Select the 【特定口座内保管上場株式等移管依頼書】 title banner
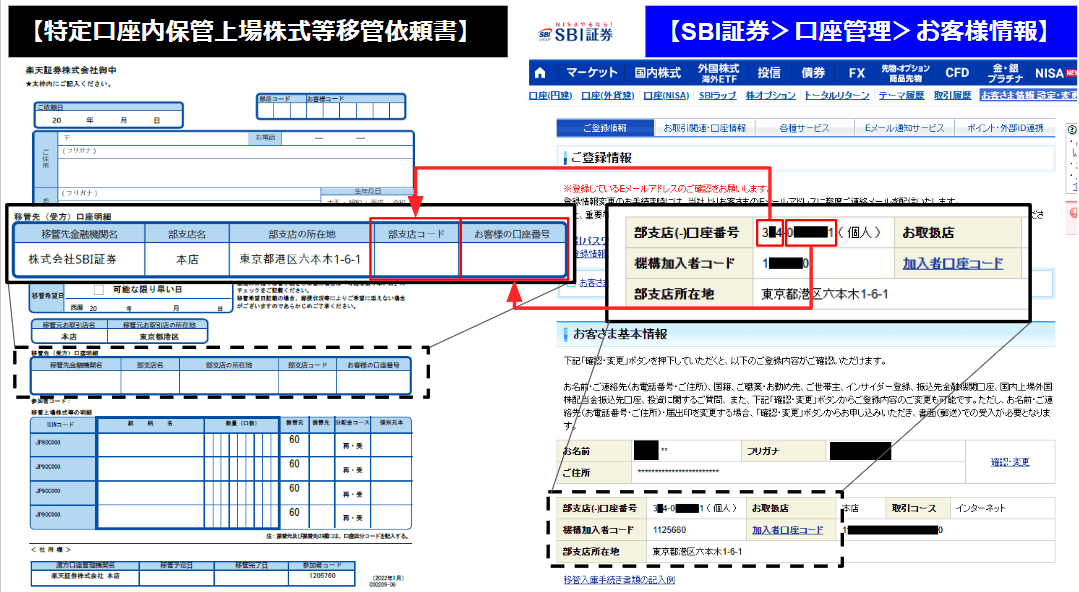 coord(258,32)
